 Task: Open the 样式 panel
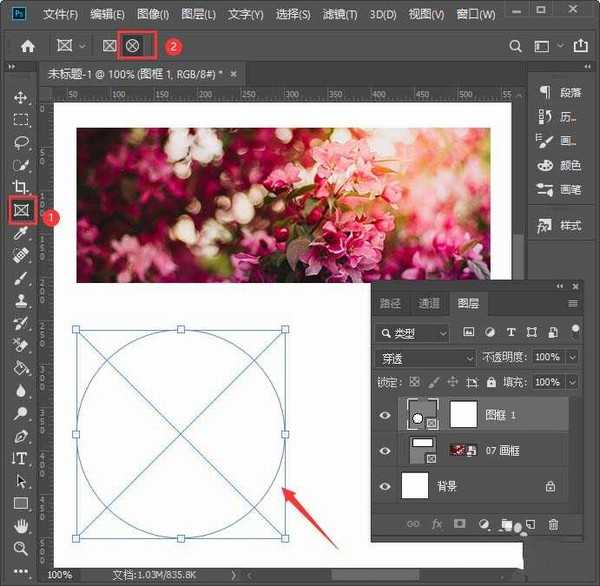point(560,225)
